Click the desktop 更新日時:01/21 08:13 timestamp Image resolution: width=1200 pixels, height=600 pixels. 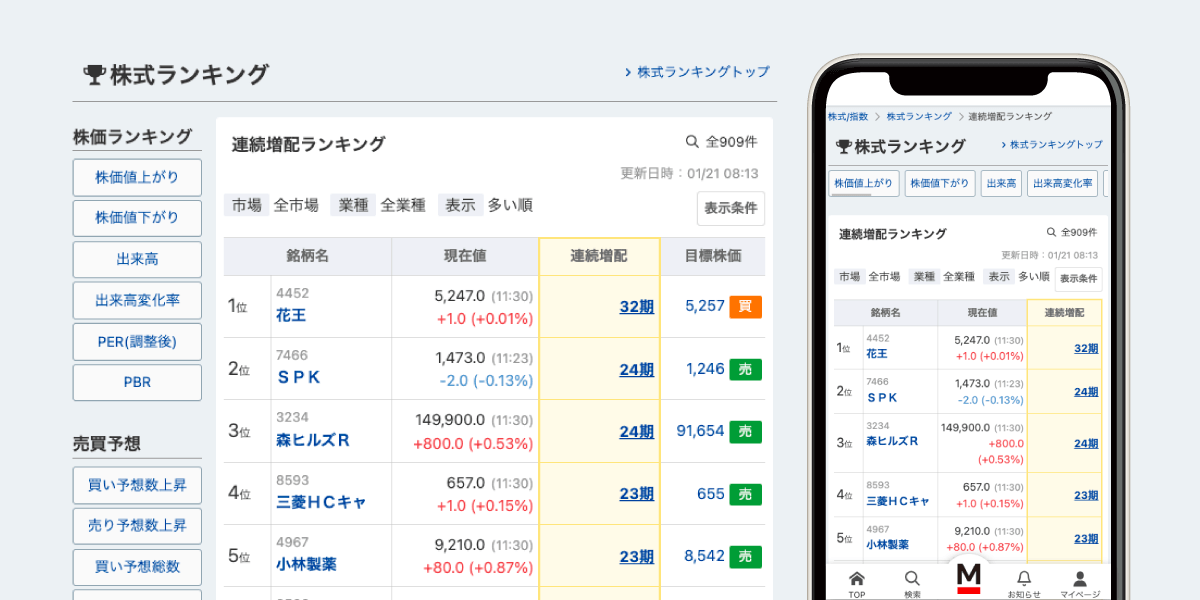coord(689,173)
